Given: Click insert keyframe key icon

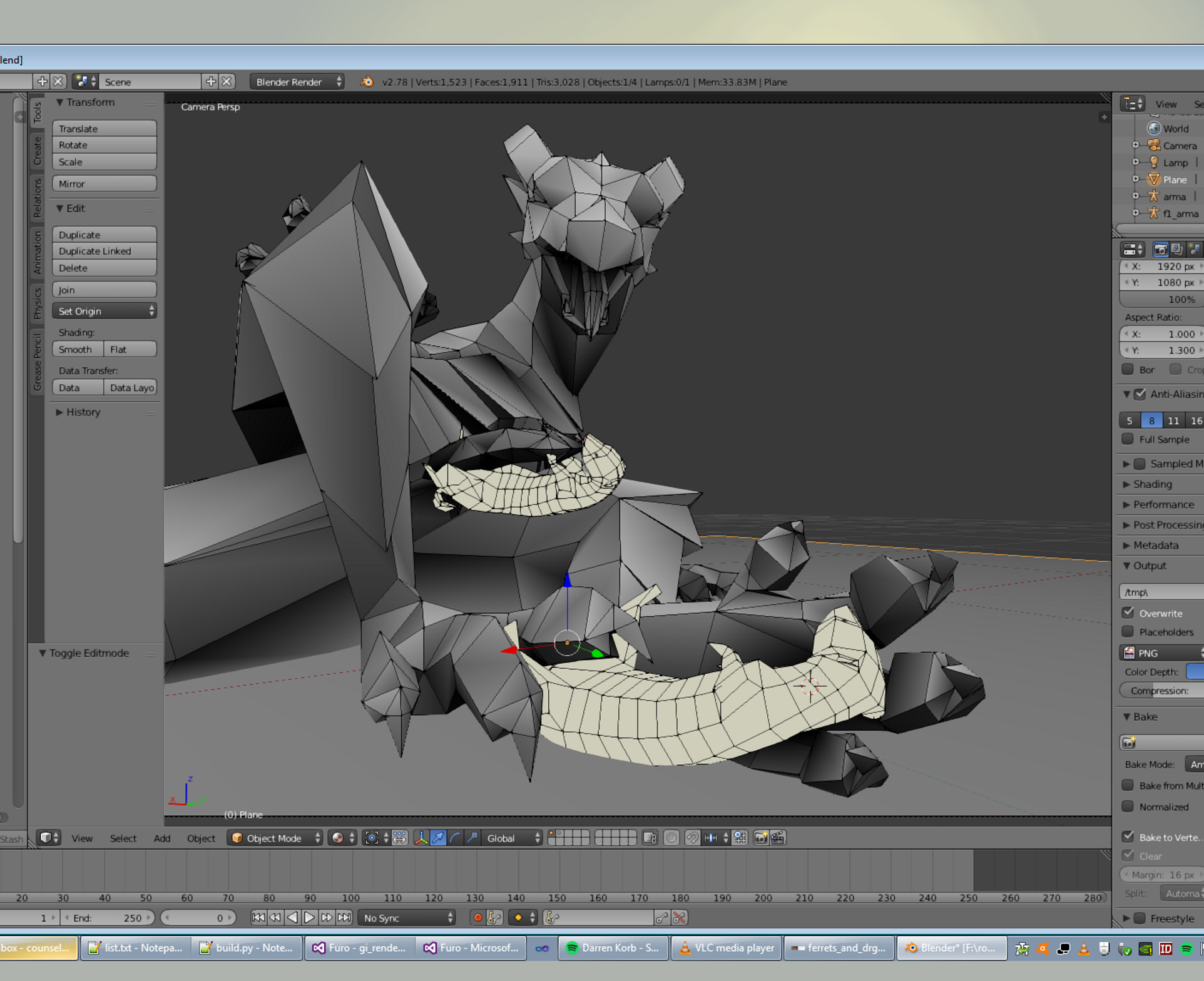Looking at the screenshot, I should [x=662, y=918].
